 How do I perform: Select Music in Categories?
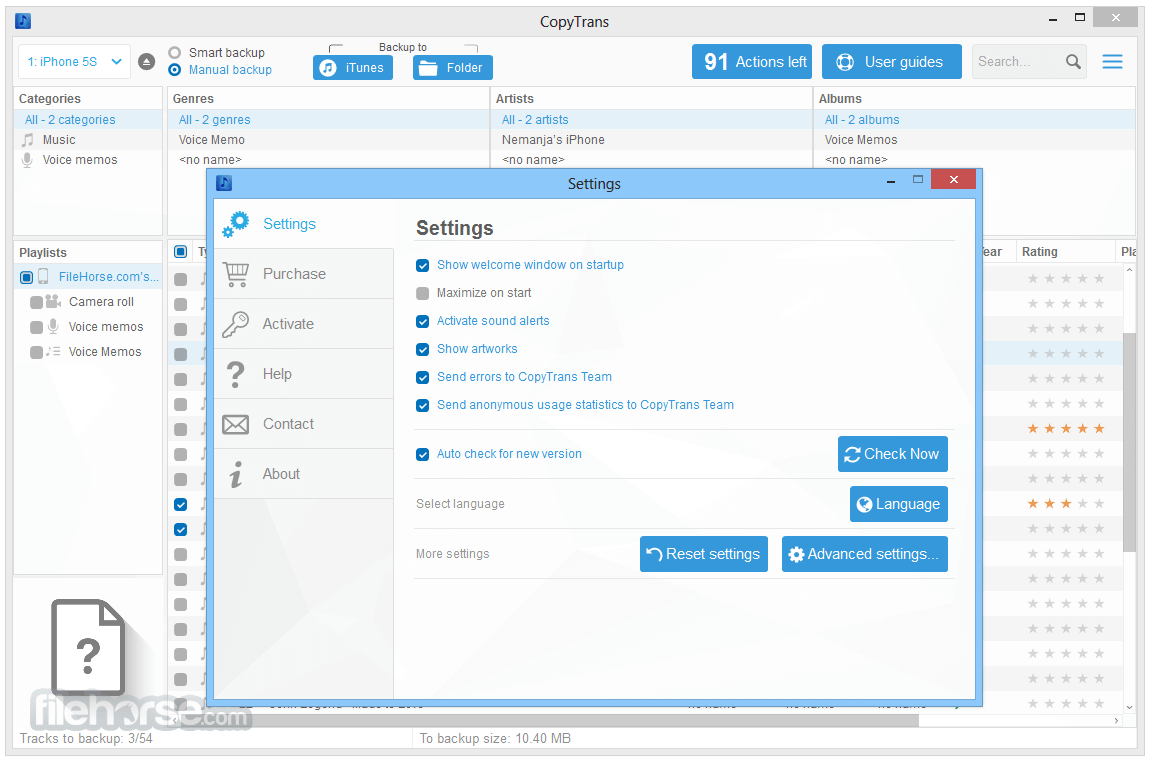pos(88,139)
